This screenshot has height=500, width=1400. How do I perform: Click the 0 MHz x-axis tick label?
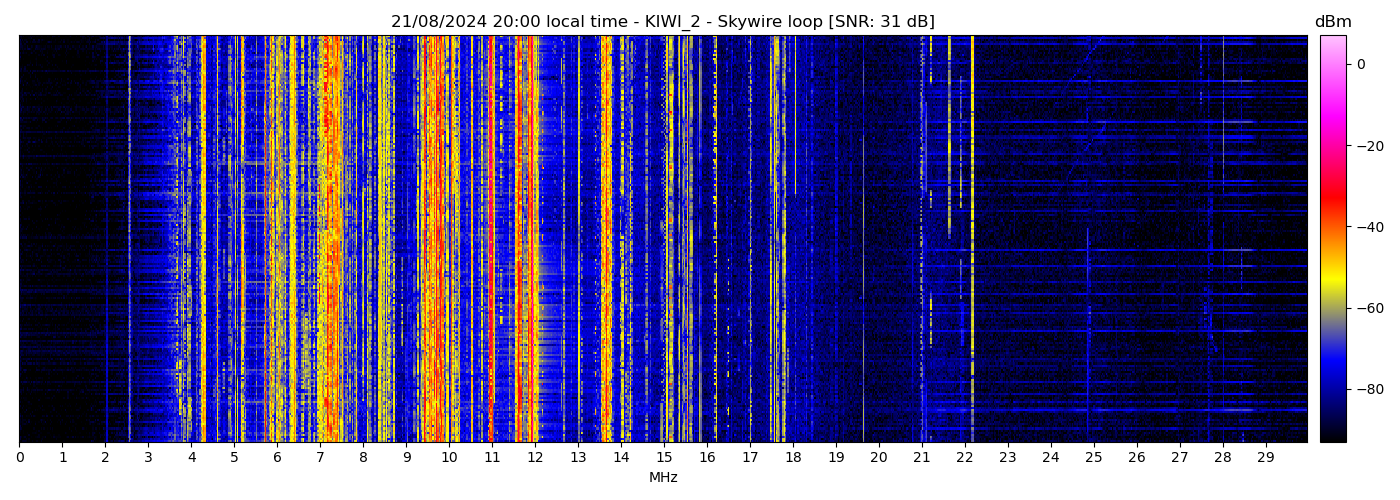click(x=19, y=458)
